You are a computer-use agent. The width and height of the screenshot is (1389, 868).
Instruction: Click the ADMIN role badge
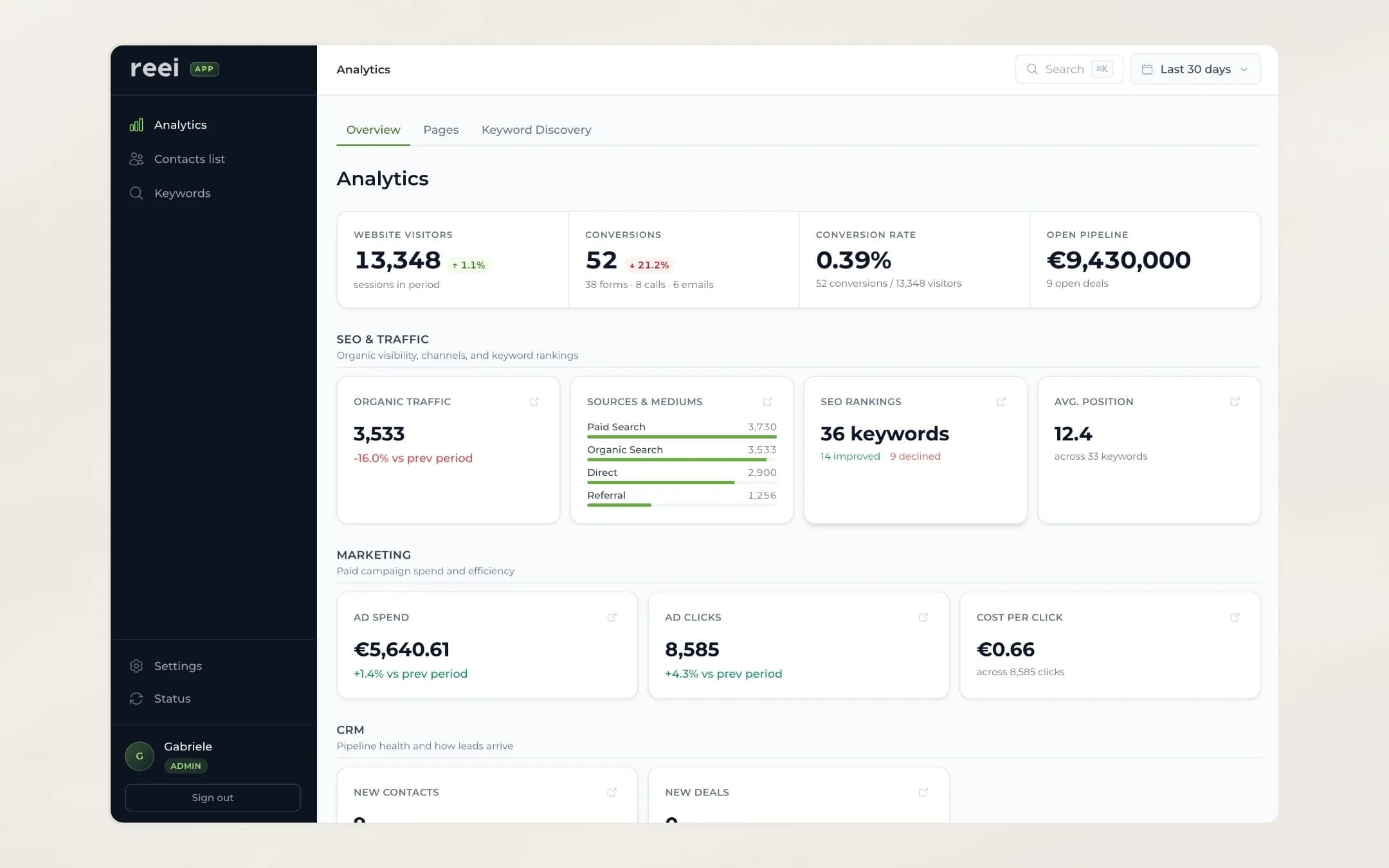coord(186,766)
